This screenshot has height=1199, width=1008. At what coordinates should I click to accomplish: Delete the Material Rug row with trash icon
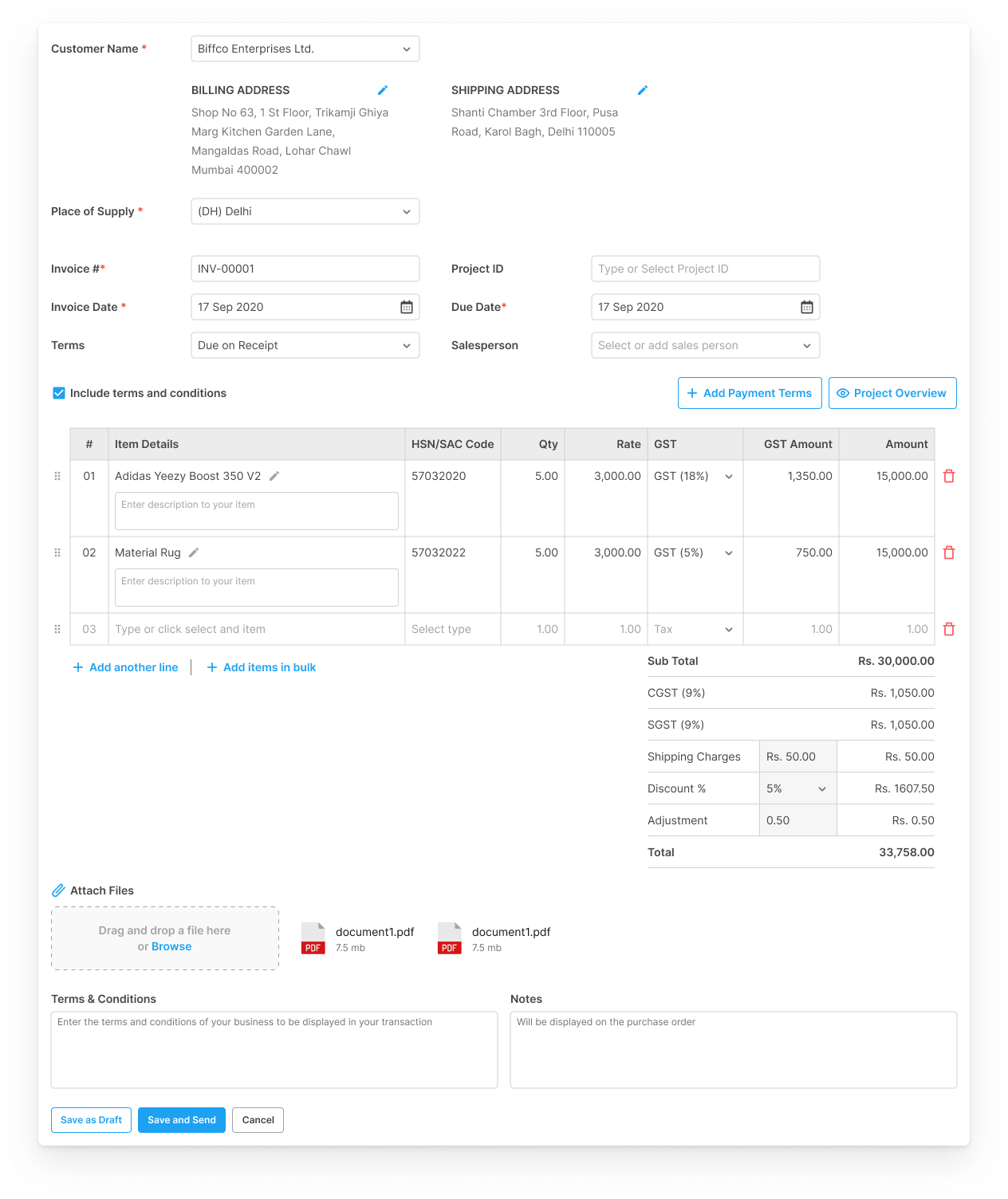(x=949, y=552)
